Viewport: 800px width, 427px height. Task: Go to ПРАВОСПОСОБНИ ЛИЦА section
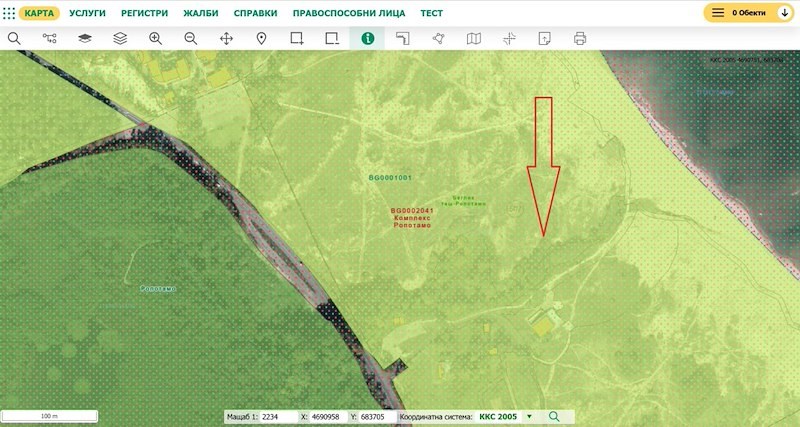pos(349,13)
